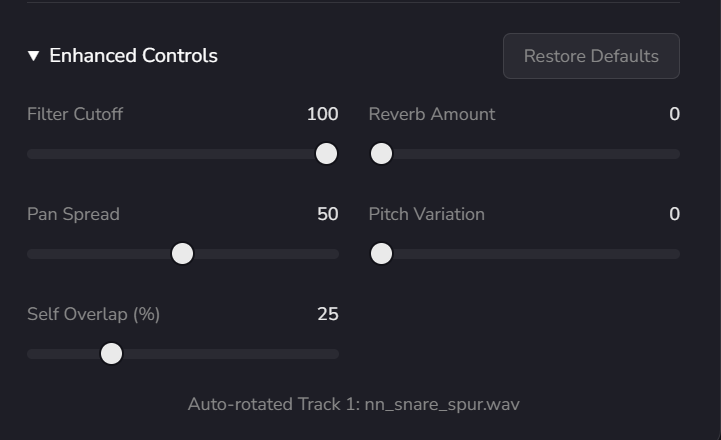Click the Pitch Variation label

click(427, 214)
